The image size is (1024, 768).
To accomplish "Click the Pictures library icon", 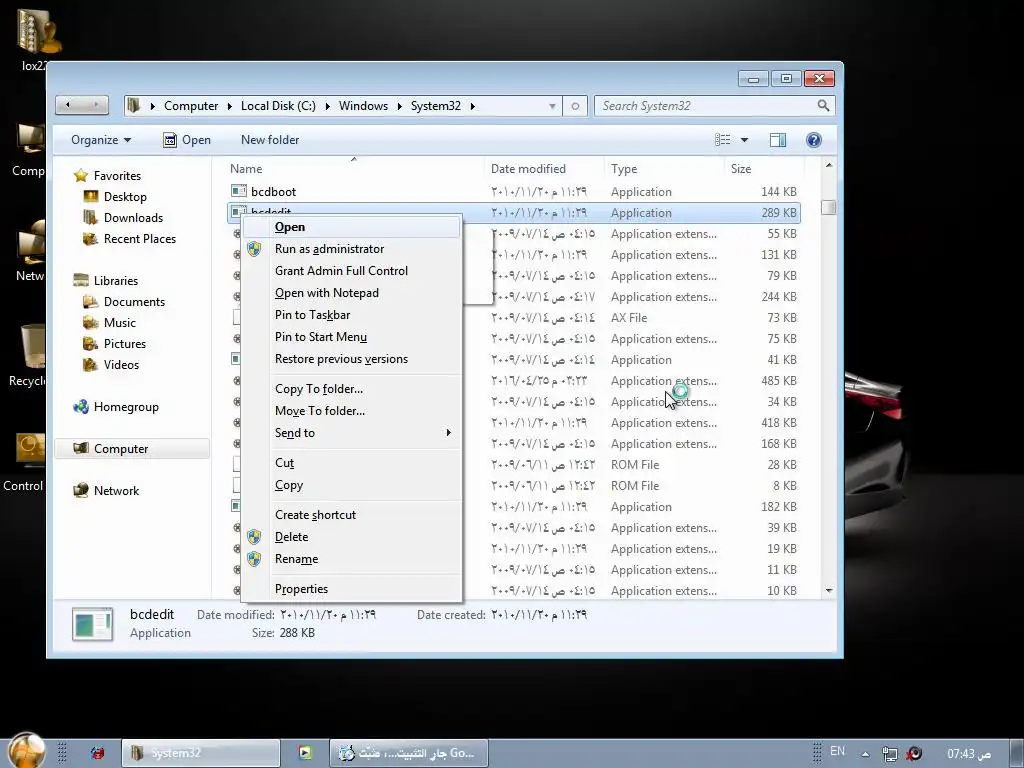I will tap(91, 344).
